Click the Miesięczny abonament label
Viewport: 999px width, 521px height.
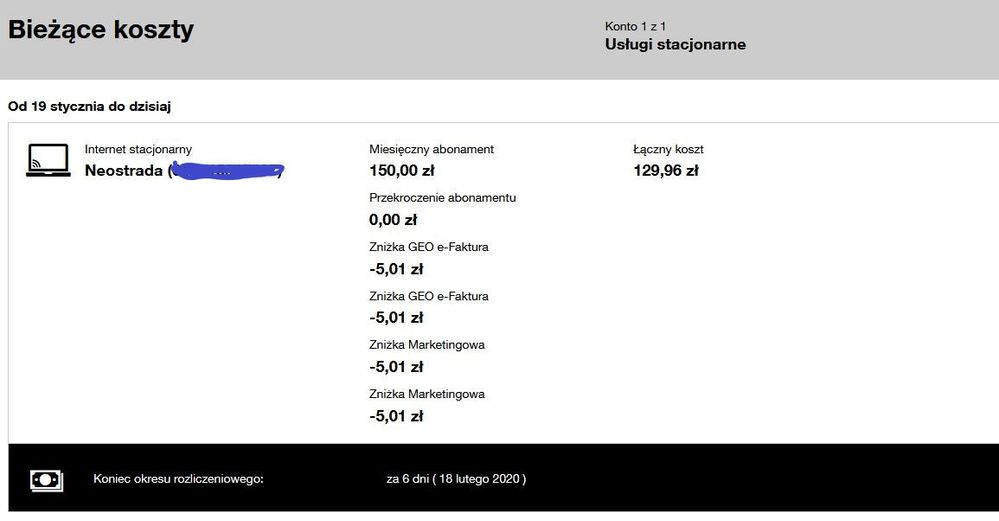click(431, 149)
